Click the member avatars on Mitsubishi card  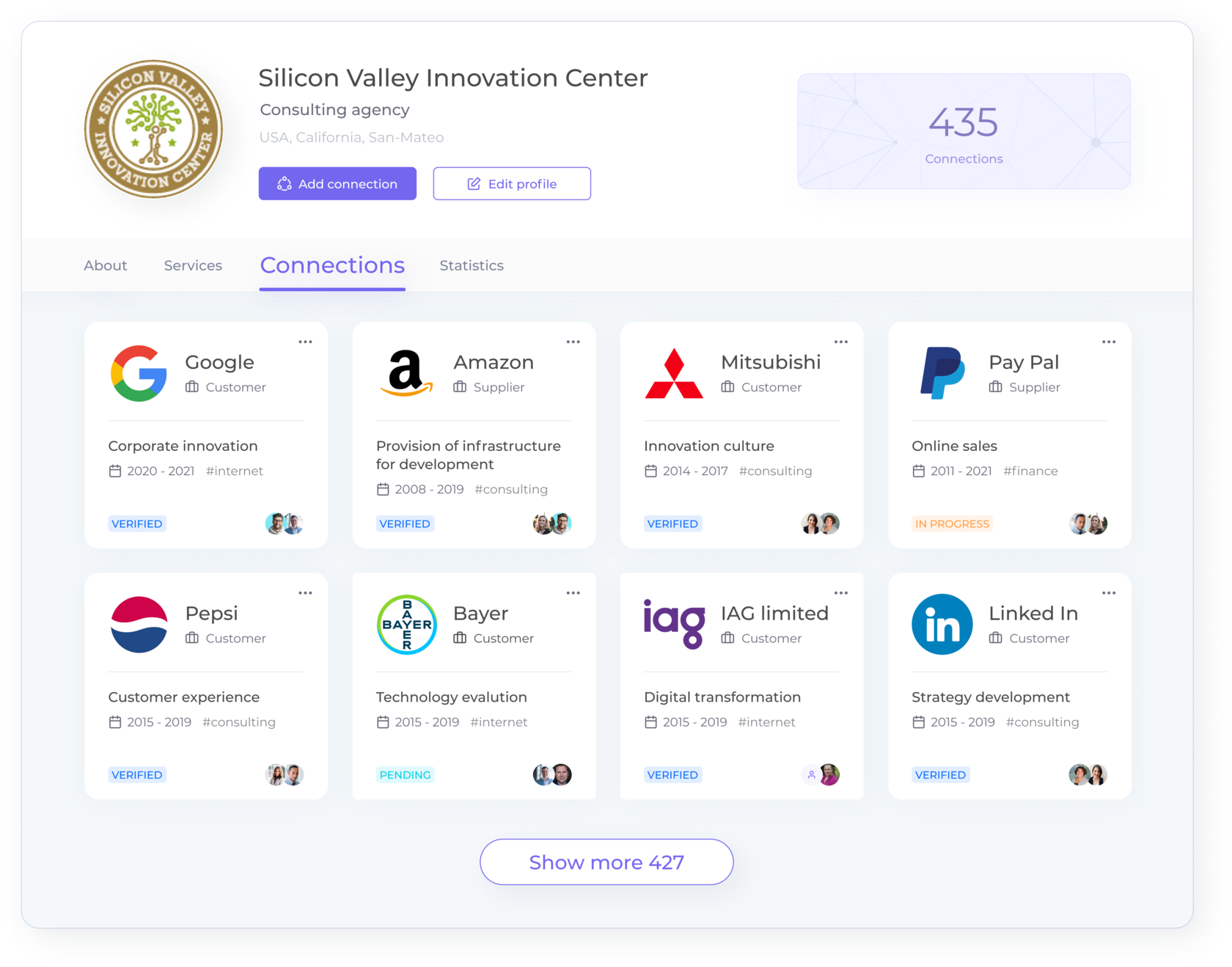click(821, 523)
